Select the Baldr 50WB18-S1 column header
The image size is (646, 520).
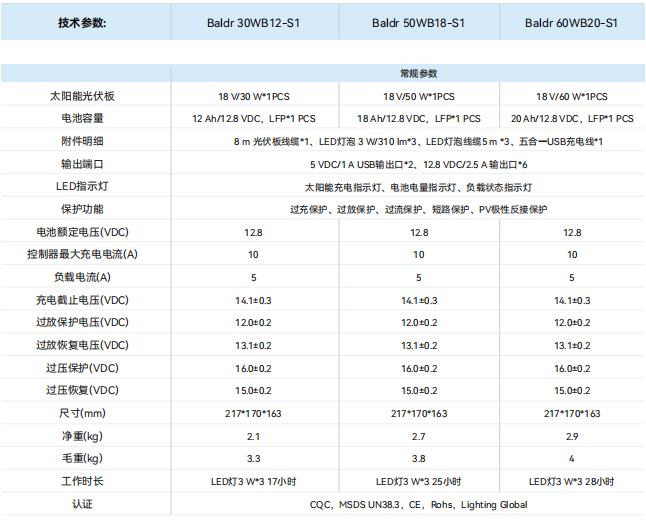(x=418, y=23)
